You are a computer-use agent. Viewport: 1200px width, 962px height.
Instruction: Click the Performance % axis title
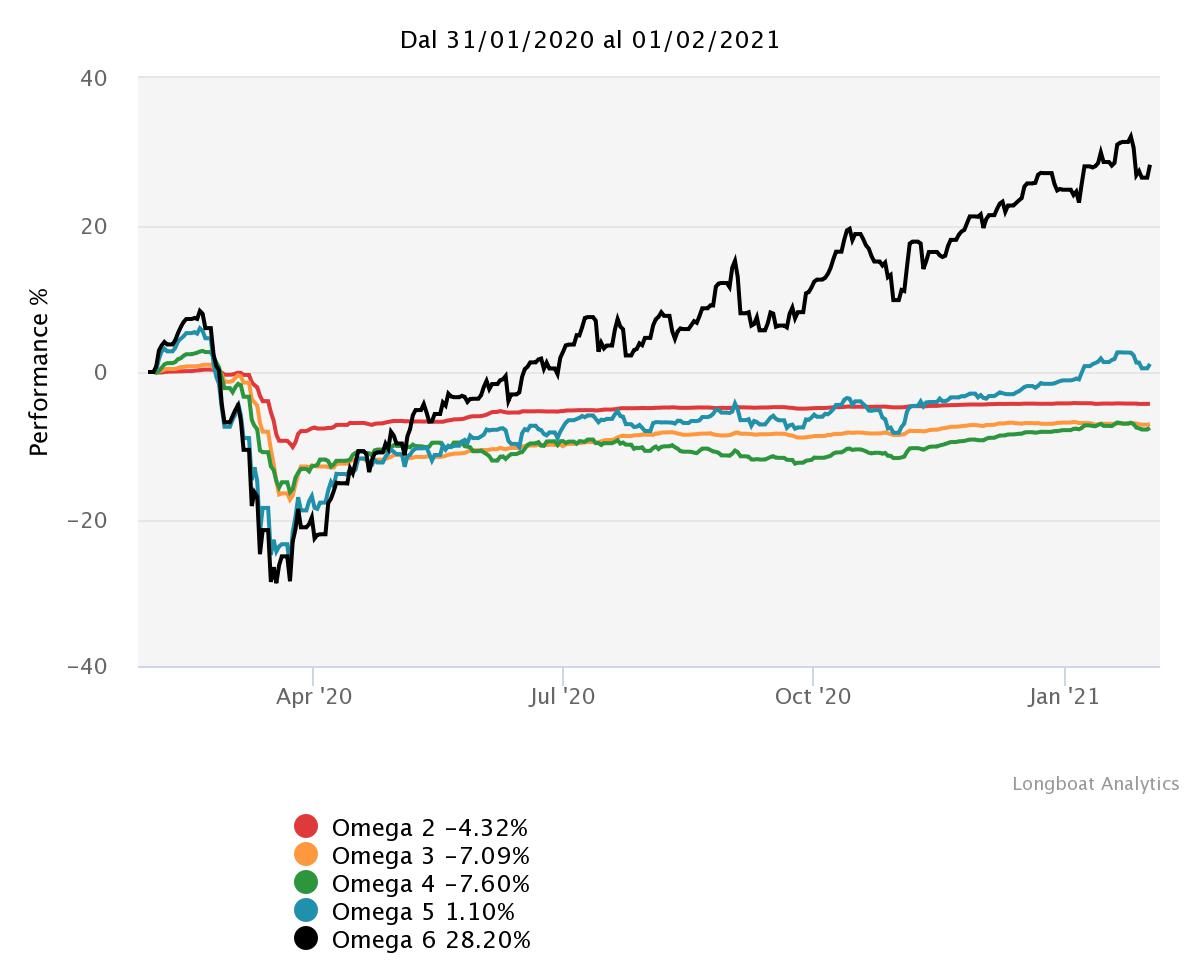[x=39, y=370]
